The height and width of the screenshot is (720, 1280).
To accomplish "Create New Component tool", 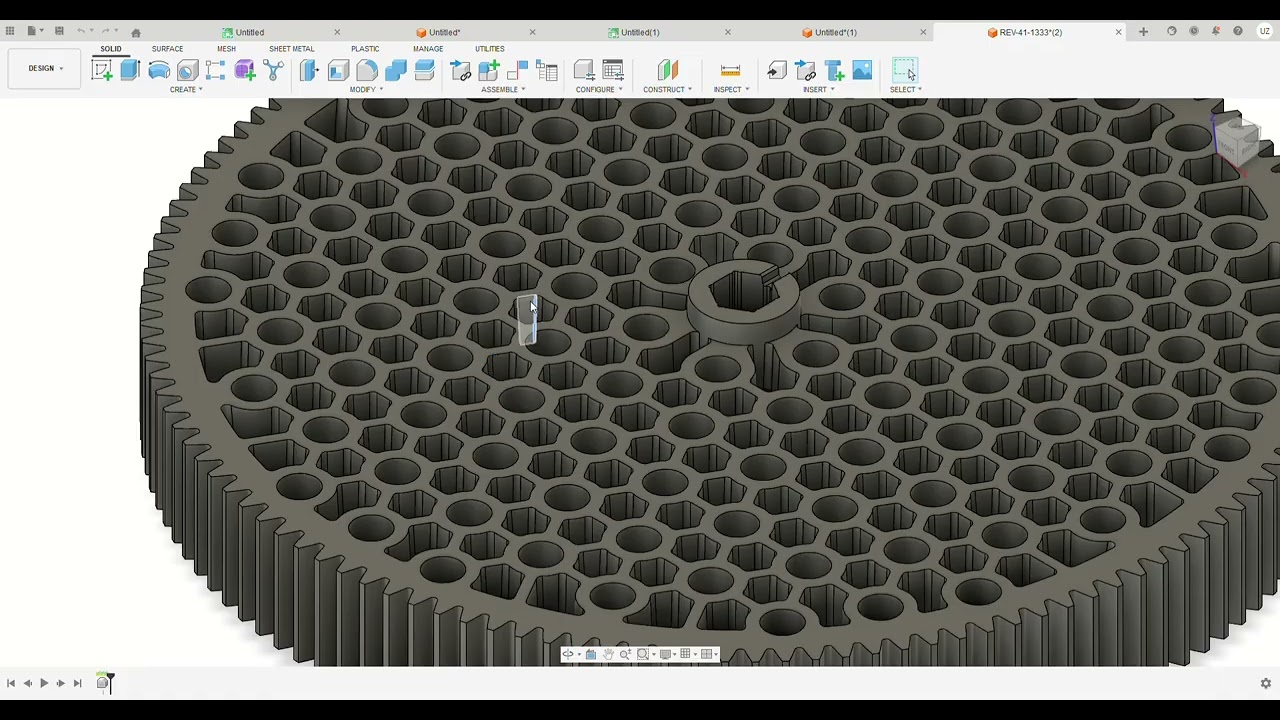I will click(x=489, y=70).
